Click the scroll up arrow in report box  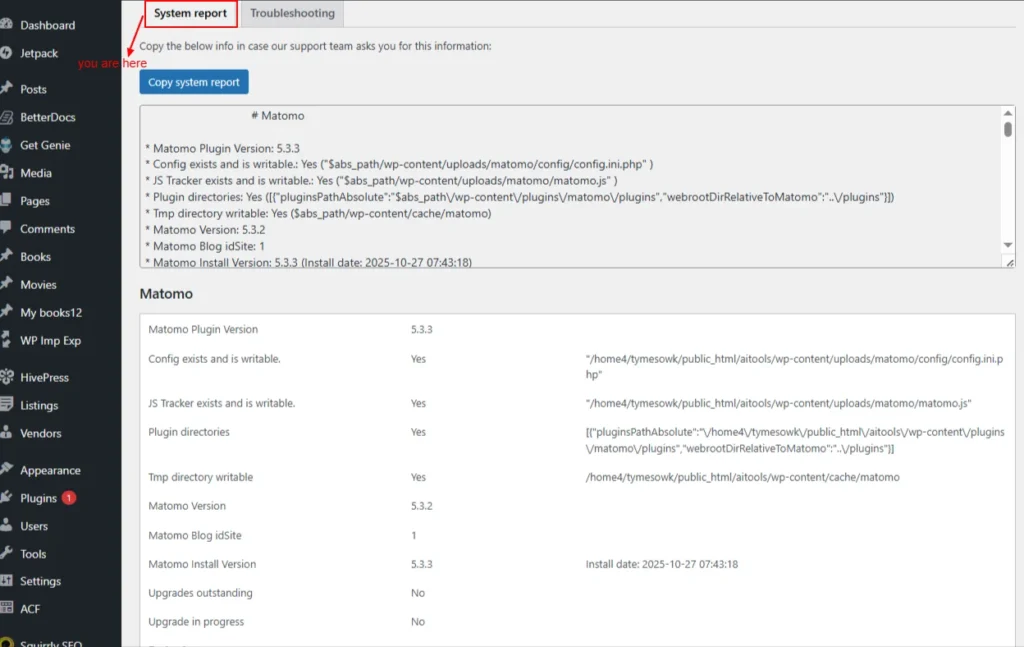coord(1008,113)
